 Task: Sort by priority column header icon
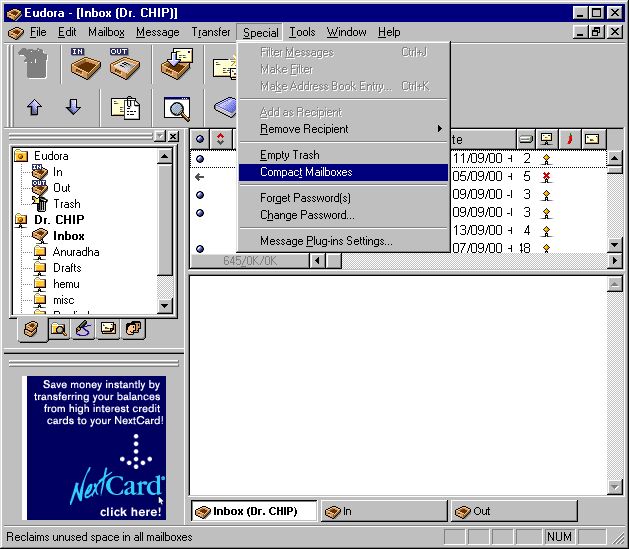220,139
